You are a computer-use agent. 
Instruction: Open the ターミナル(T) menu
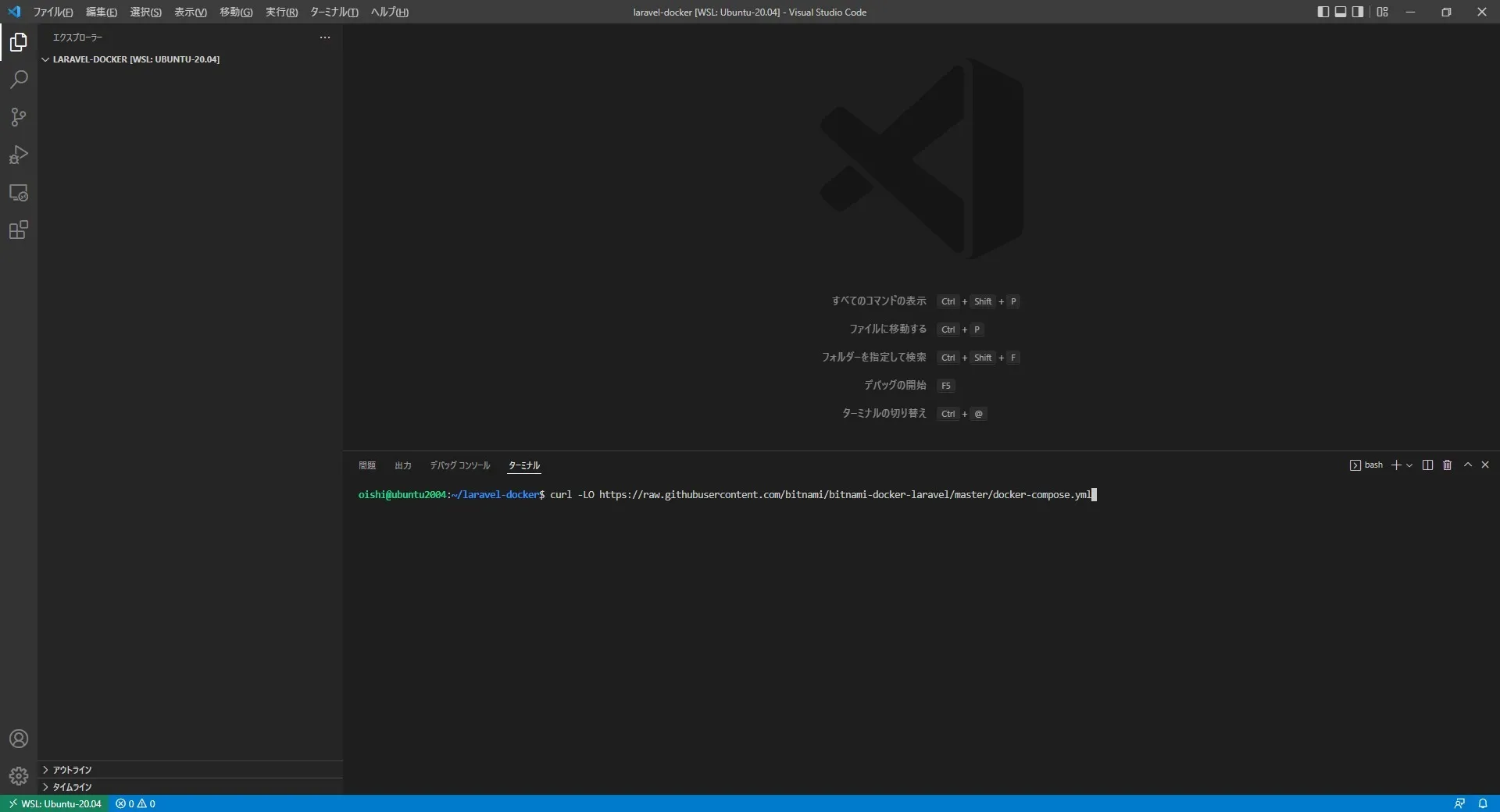[x=334, y=12]
